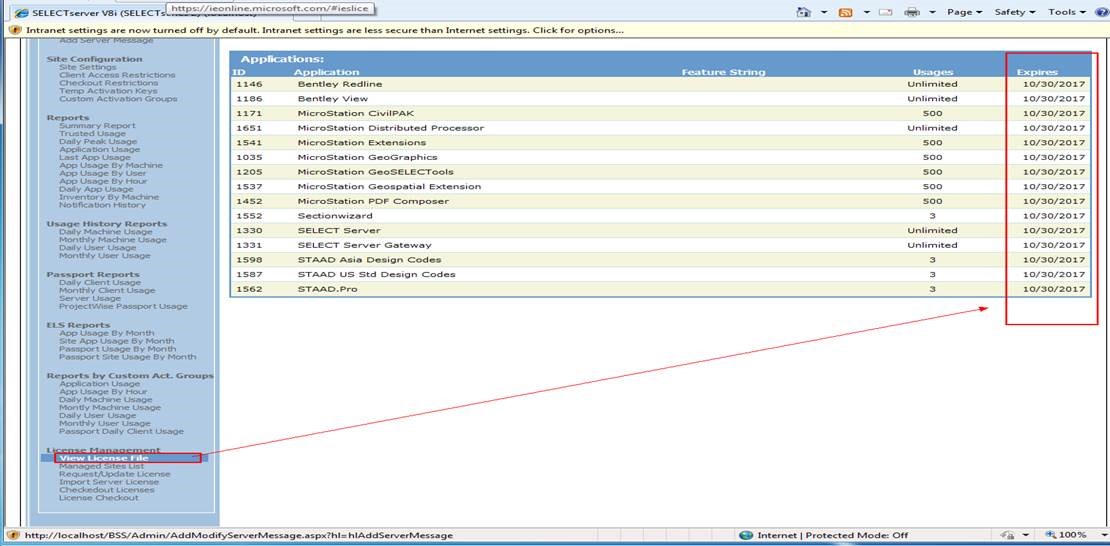Select the STAAD.Pro application row
Image resolution: width=1110 pixels, height=546 pixels.
[660, 289]
